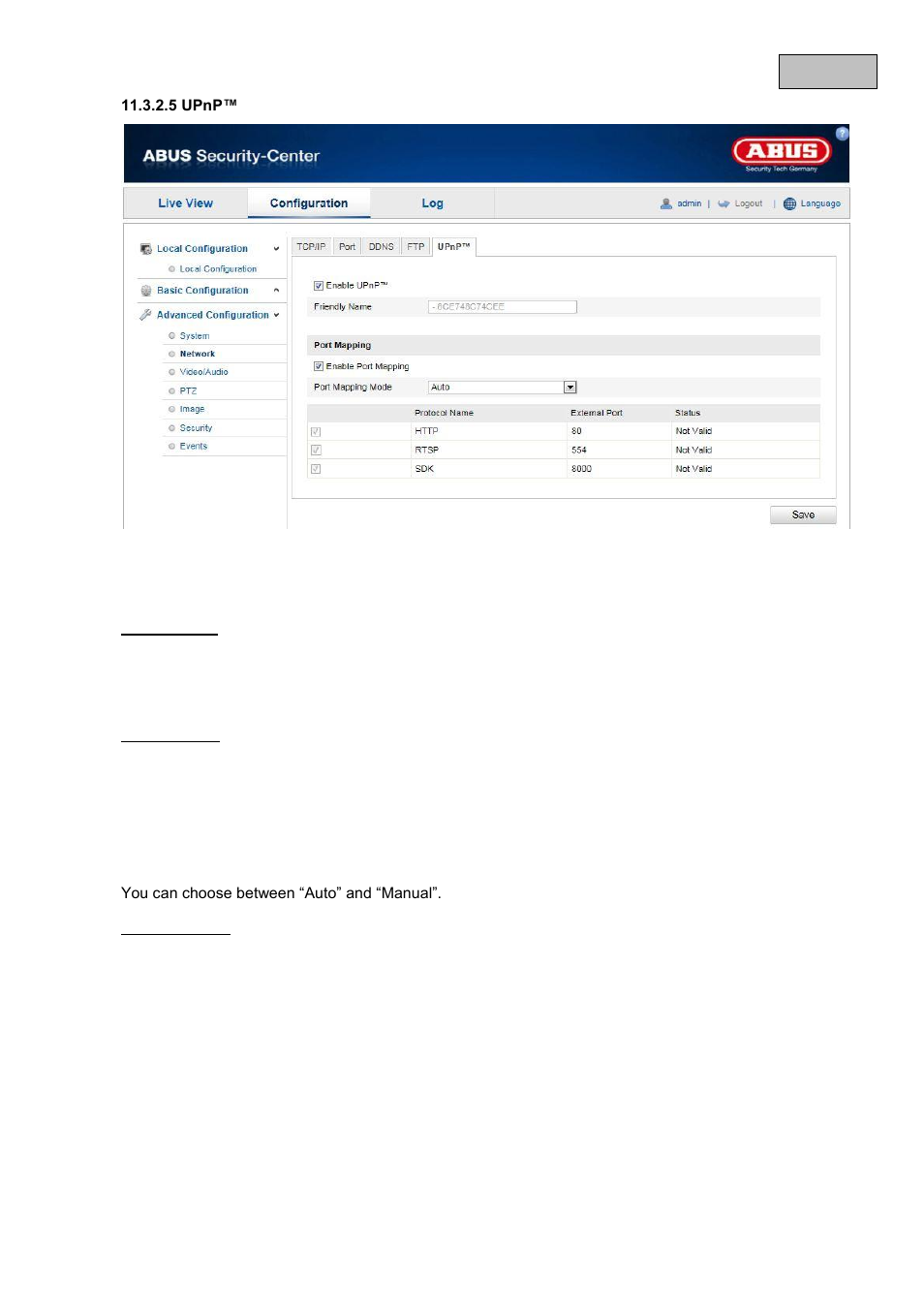Select the Port network tab

coord(347,247)
